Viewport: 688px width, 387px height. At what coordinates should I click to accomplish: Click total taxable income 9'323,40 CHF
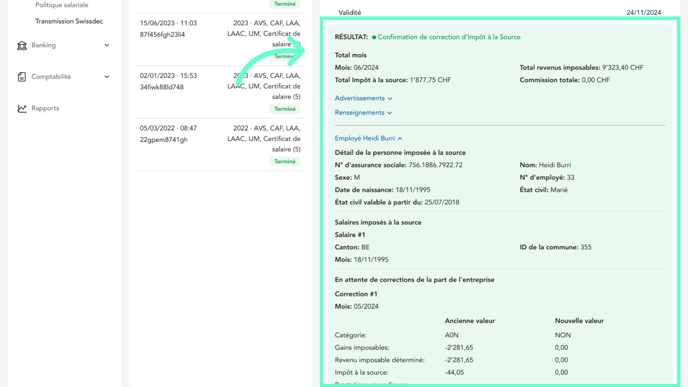pyautogui.click(x=623, y=68)
